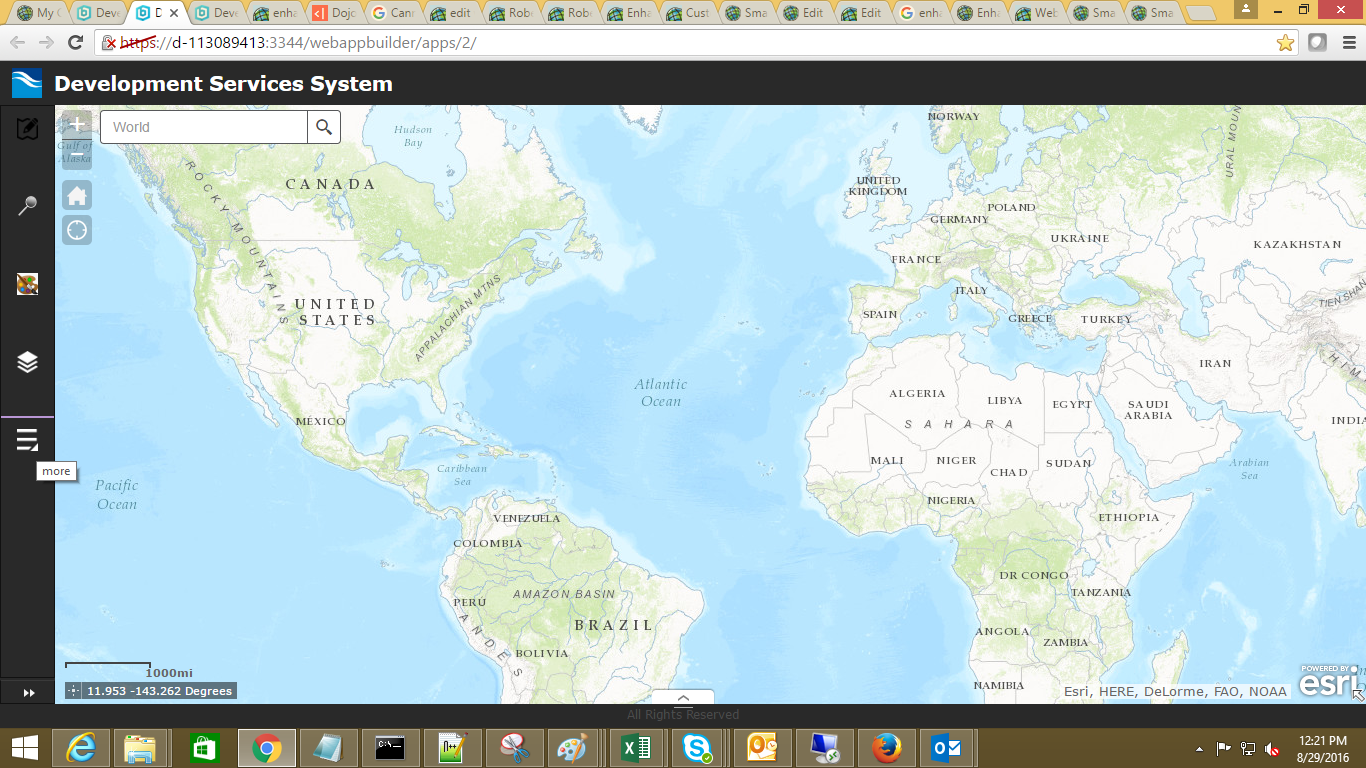Switch to the Canc Google tab
1366x768 pixels.
[x=391, y=14]
